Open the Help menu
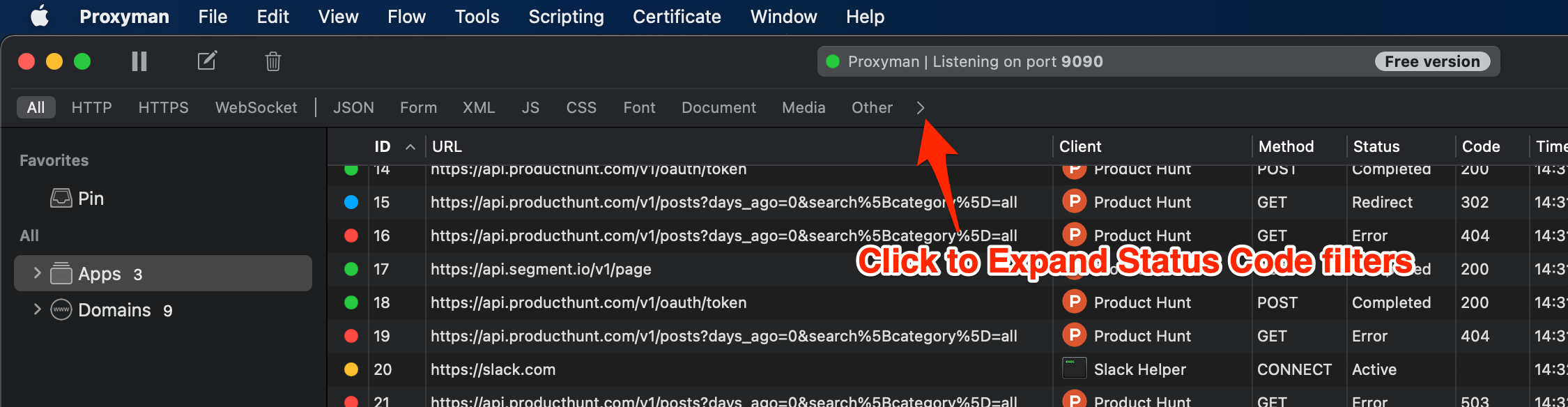This screenshot has height=407, width=1568. pyautogui.click(x=865, y=17)
